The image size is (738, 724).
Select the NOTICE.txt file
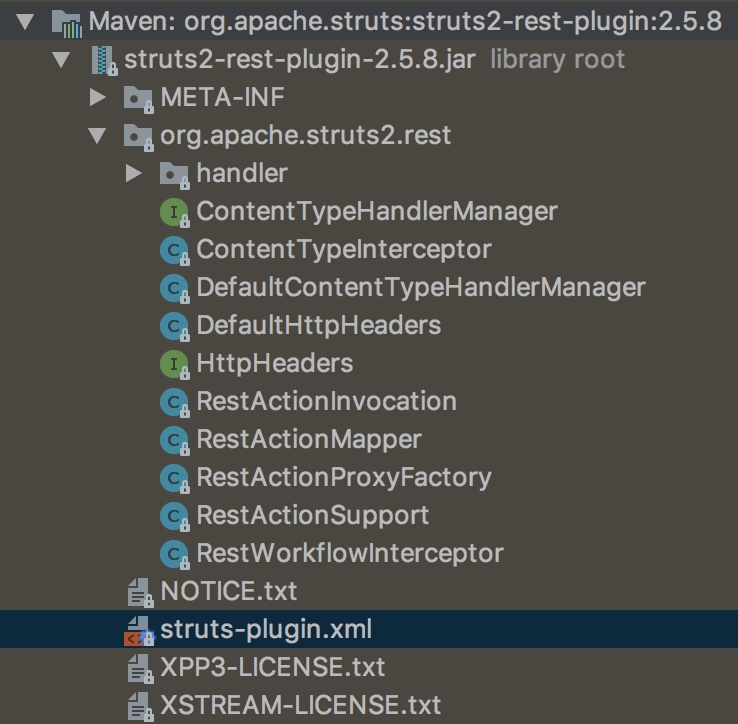pyautogui.click(x=229, y=591)
